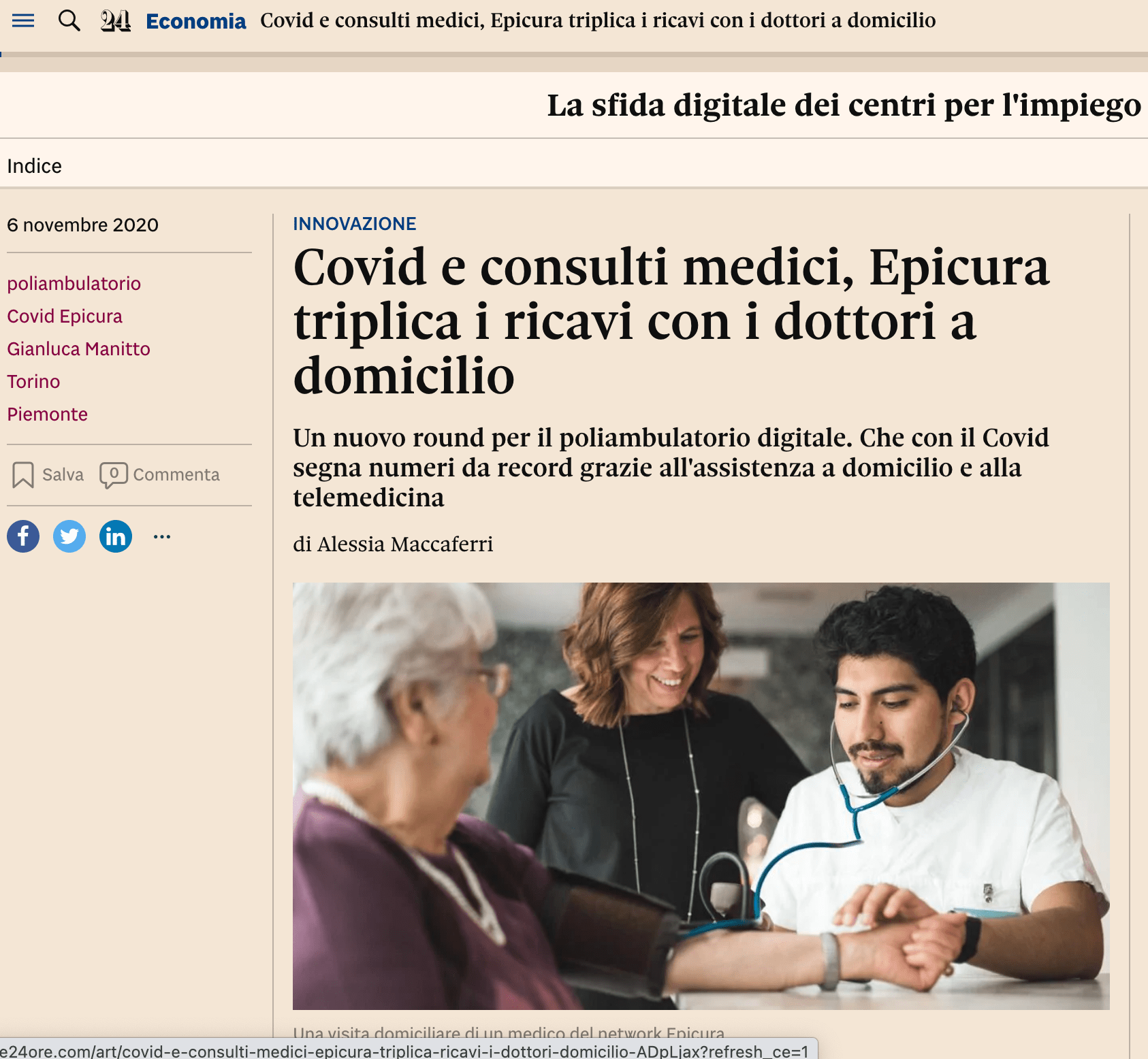Click the Il Sole 24 Ore logo
This screenshot has height=1059, width=1148.
click(116, 21)
